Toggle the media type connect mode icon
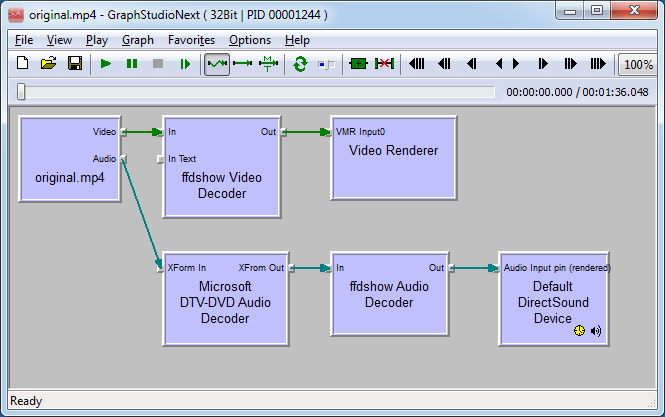665x417 pixels. point(268,64)
